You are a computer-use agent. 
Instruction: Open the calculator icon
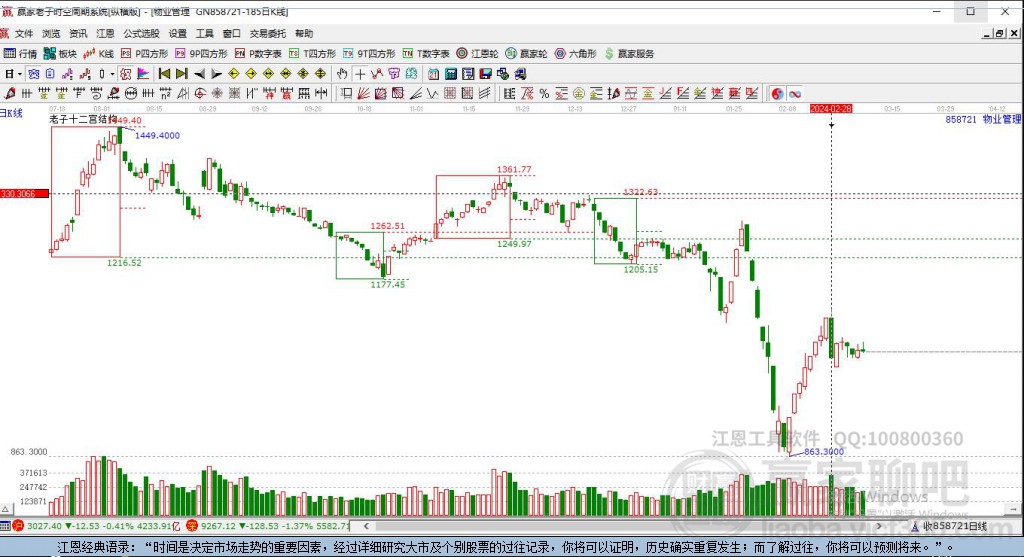click(451, 74)
